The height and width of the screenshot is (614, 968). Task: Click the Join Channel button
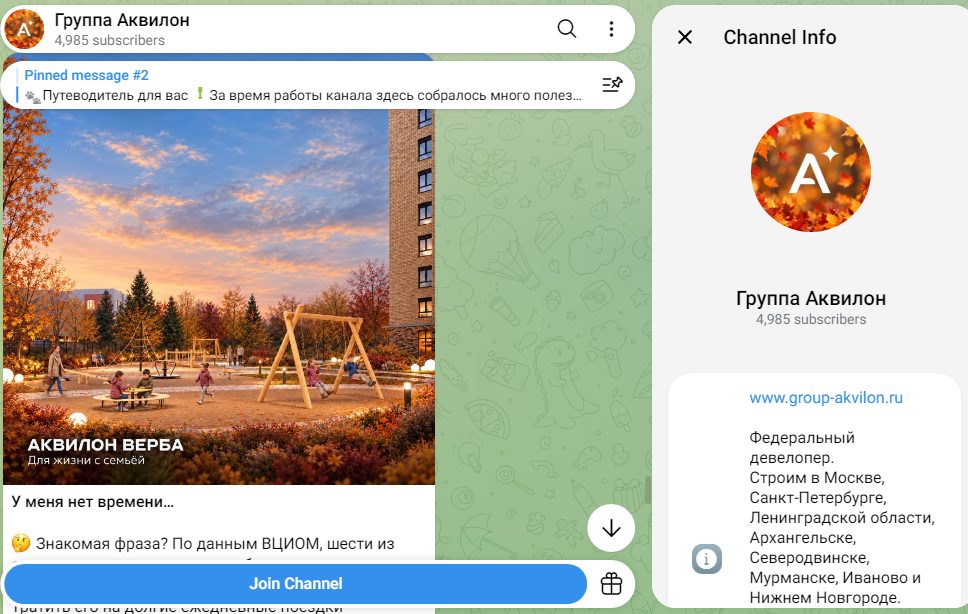[295, 584]
